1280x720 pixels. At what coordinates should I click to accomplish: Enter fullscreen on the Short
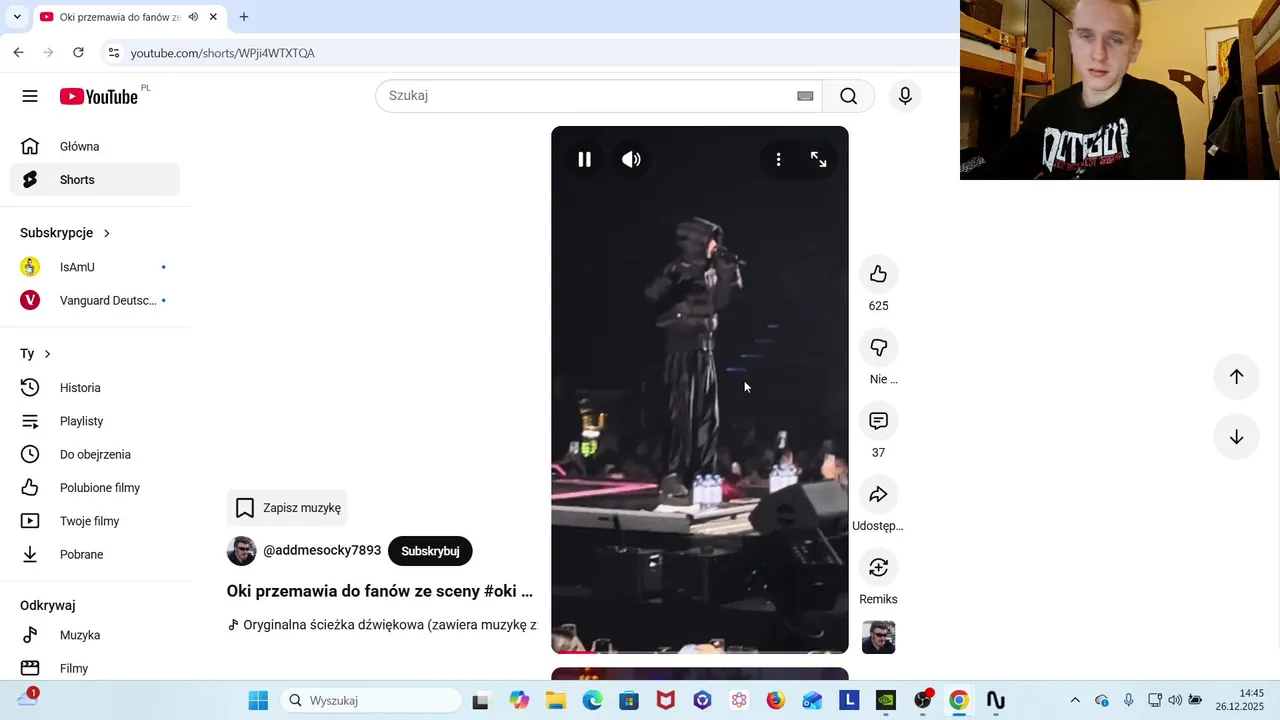[x=818, y=159]
